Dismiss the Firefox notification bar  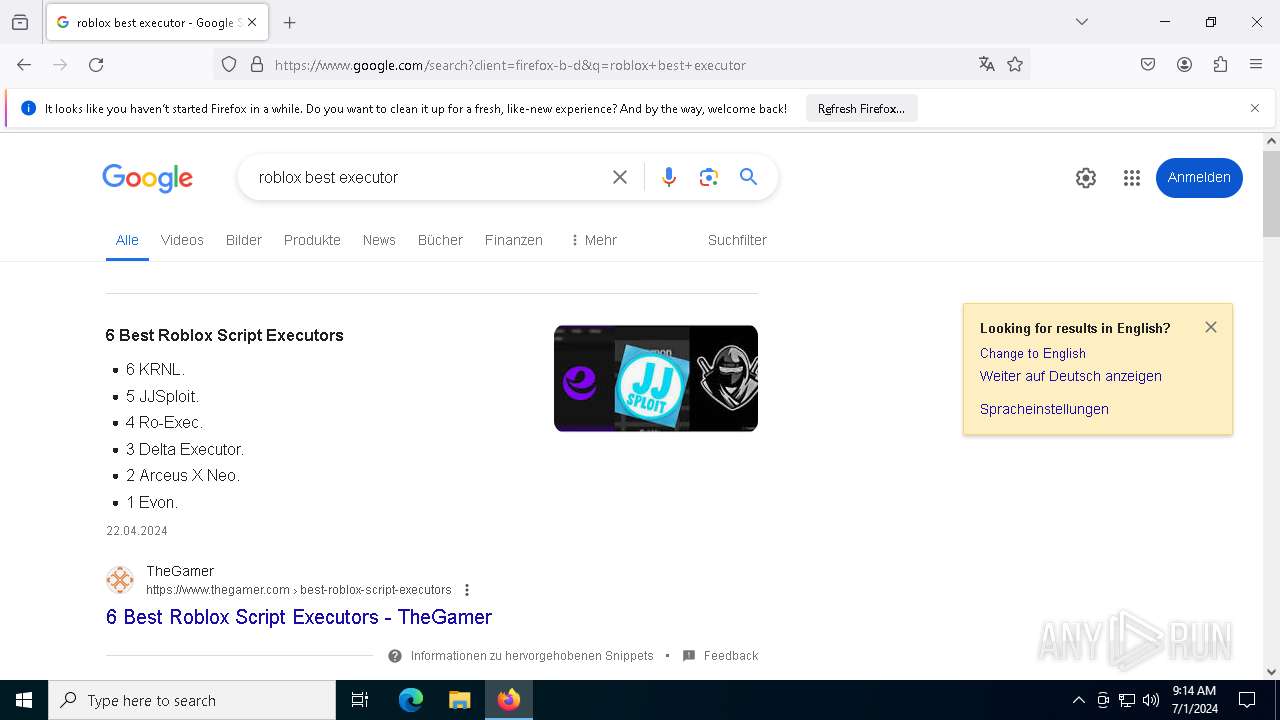pyautogui.click(x=1255, y=108)
